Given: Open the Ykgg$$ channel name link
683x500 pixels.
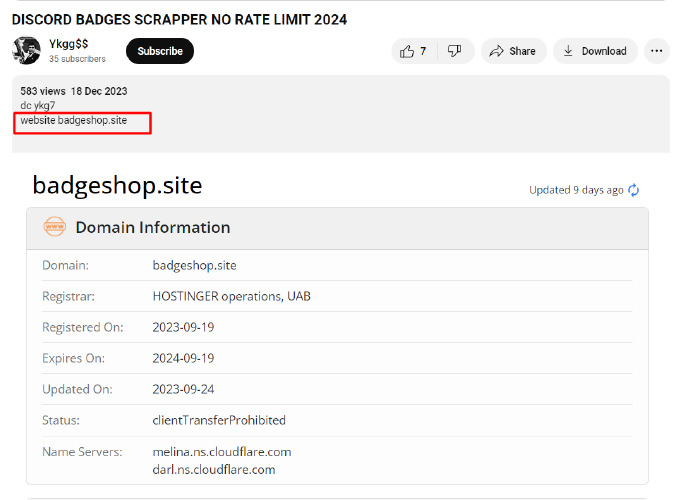Looking at the screenshot, I should [x=68, y=44].
